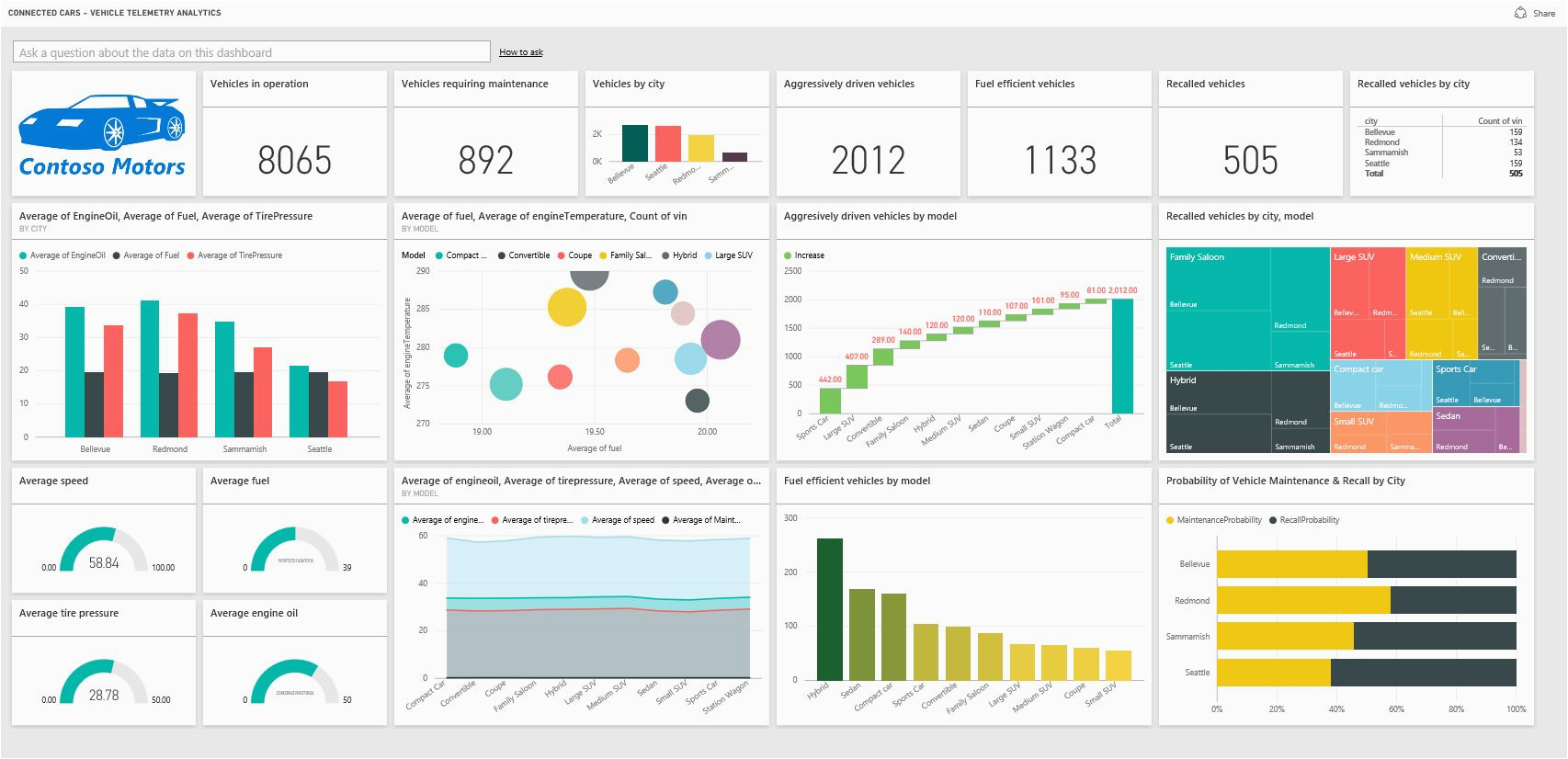Focus the 'Ask a question' Q&A box

pyautogui.click(x=251, y=52)
